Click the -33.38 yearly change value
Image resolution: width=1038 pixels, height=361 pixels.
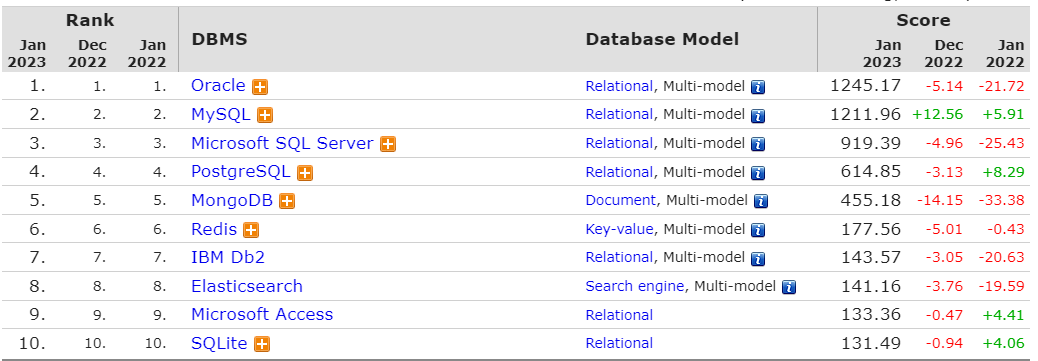[1001, 200]
